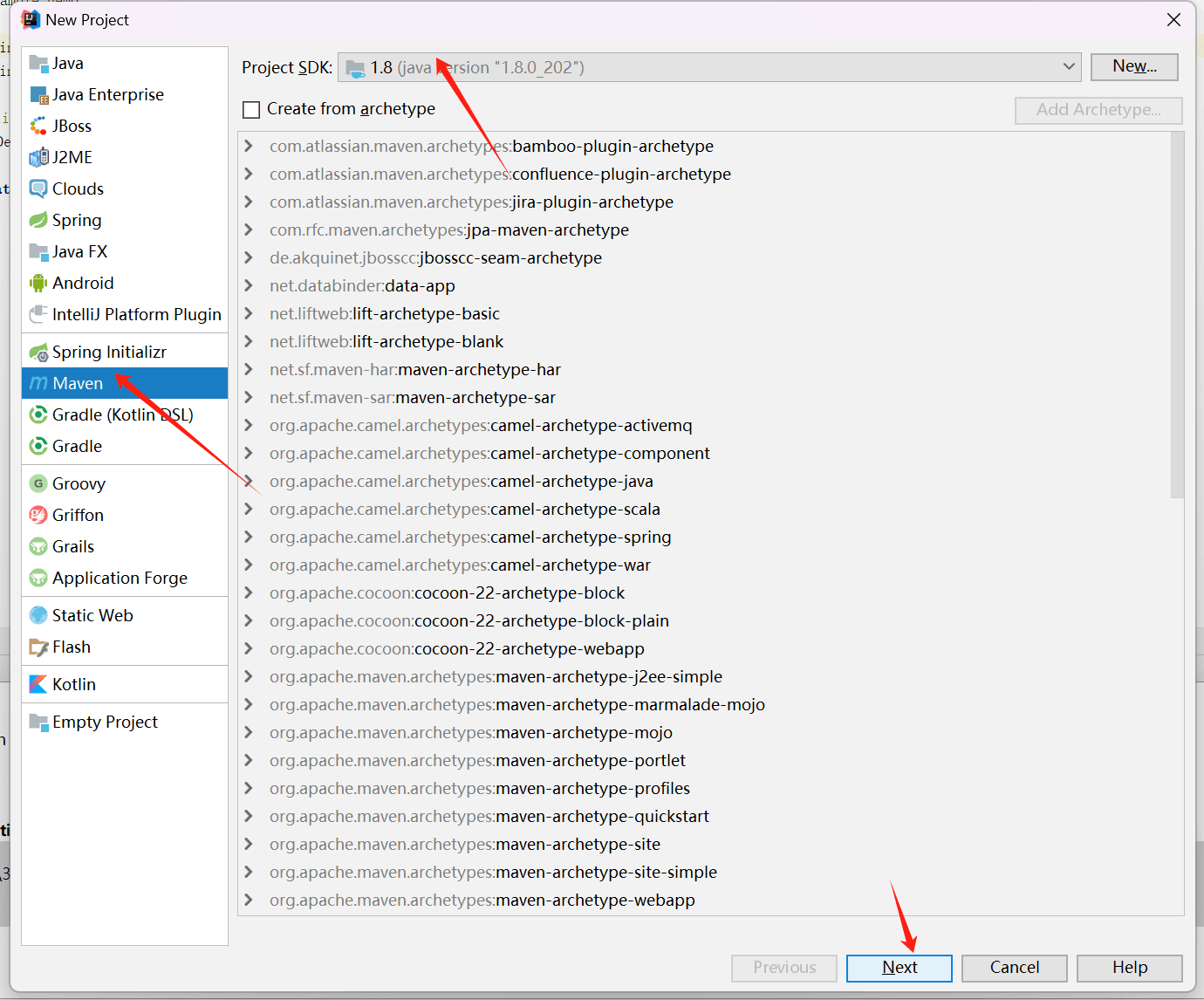Select maven-archetype-portlet row
The image size is (1204, 1000).
click(x=704, y=760)
